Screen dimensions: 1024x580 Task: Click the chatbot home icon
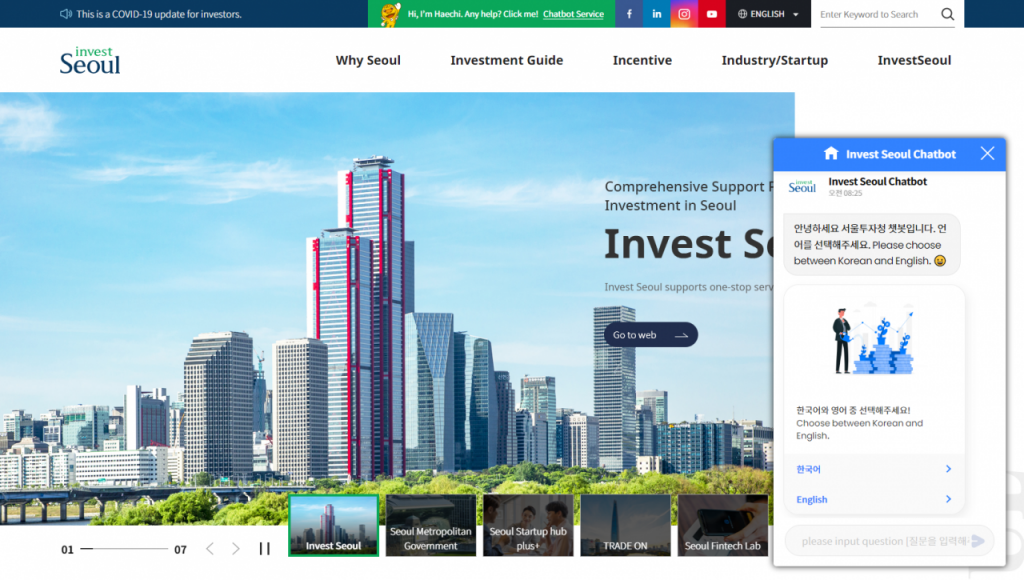click(x=830, y=154)
